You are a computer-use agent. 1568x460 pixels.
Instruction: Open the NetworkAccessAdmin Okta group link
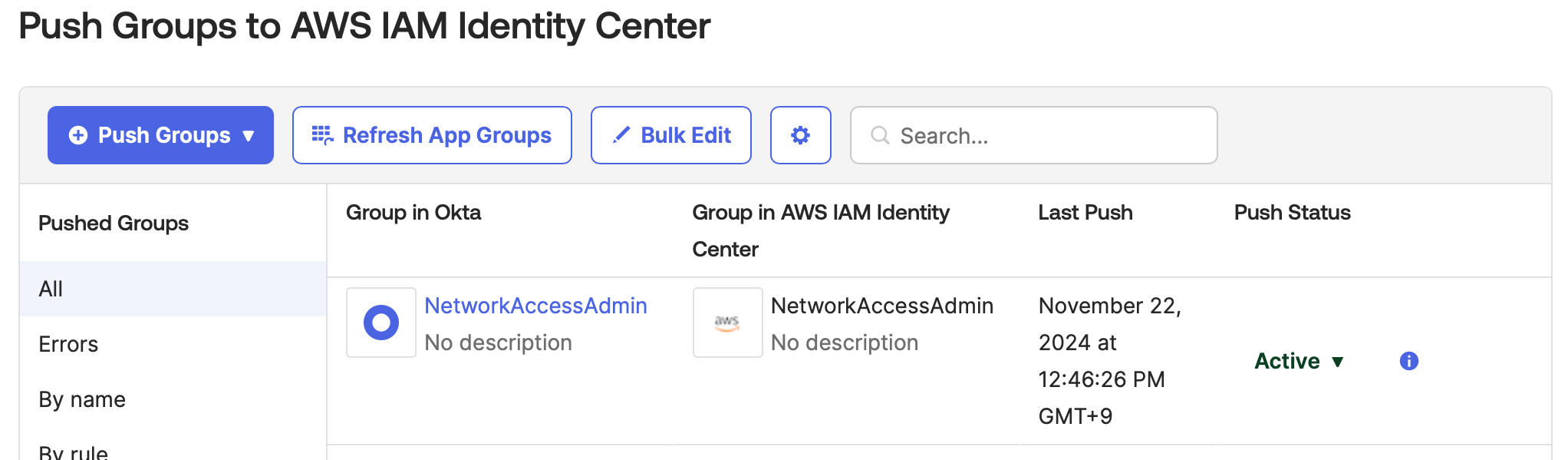pyautogui.click(x=535, y=306)
